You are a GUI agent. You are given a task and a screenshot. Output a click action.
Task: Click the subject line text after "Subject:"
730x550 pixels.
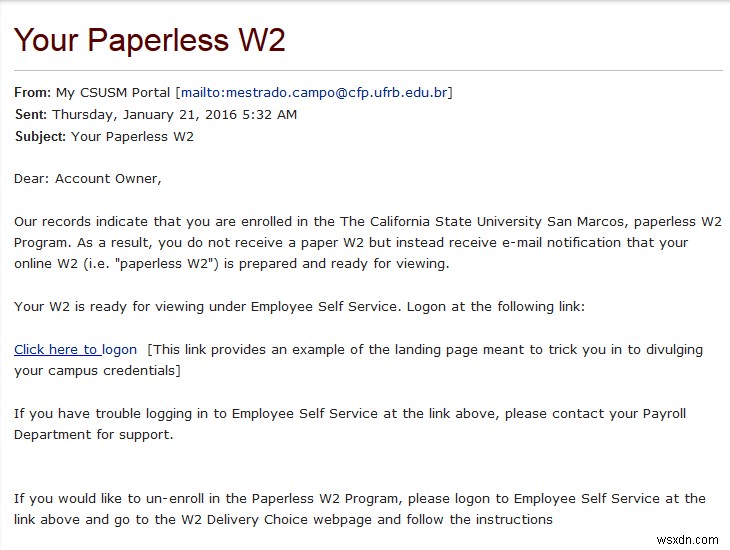[x=132, y=137]
